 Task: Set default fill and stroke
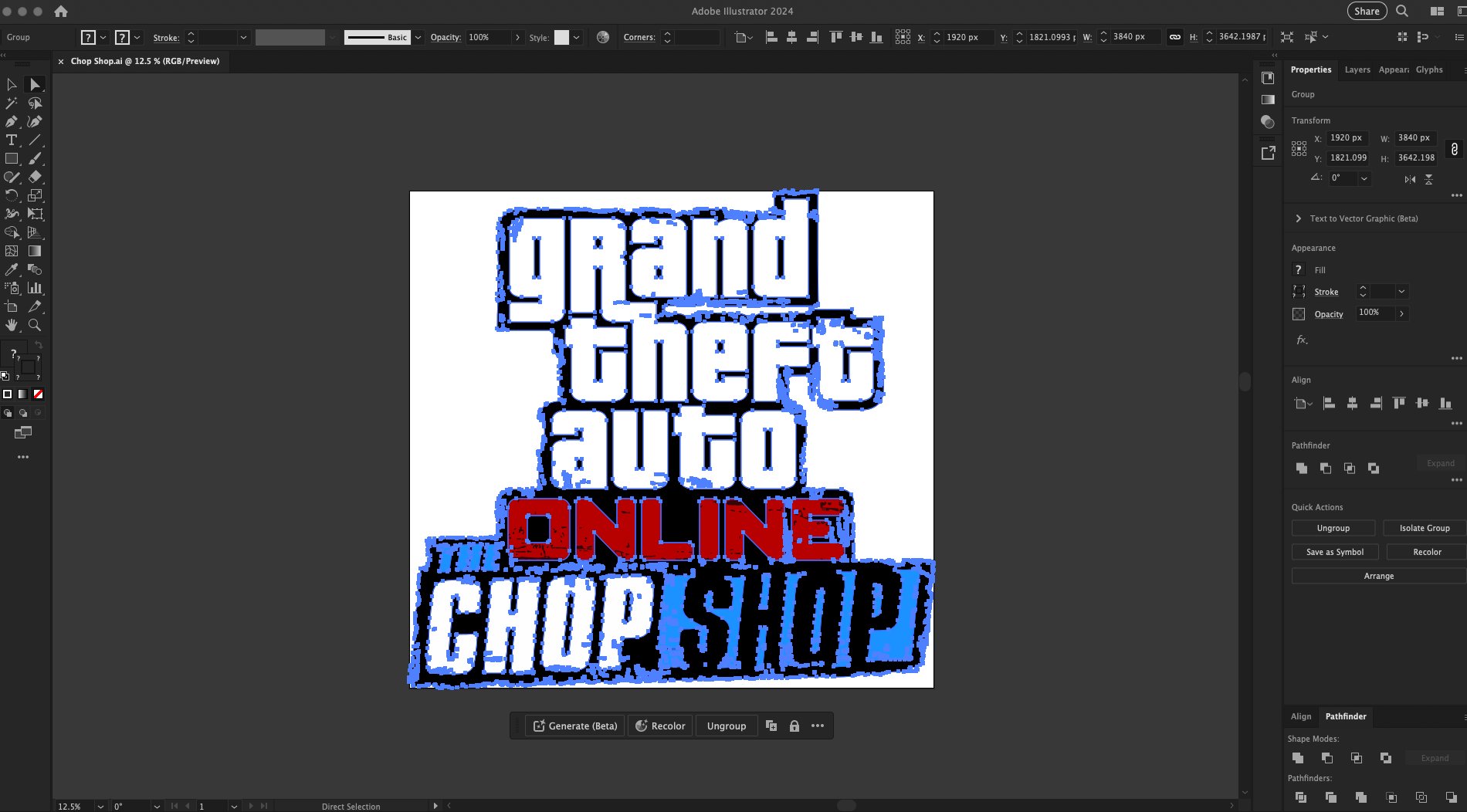[5, 376]
